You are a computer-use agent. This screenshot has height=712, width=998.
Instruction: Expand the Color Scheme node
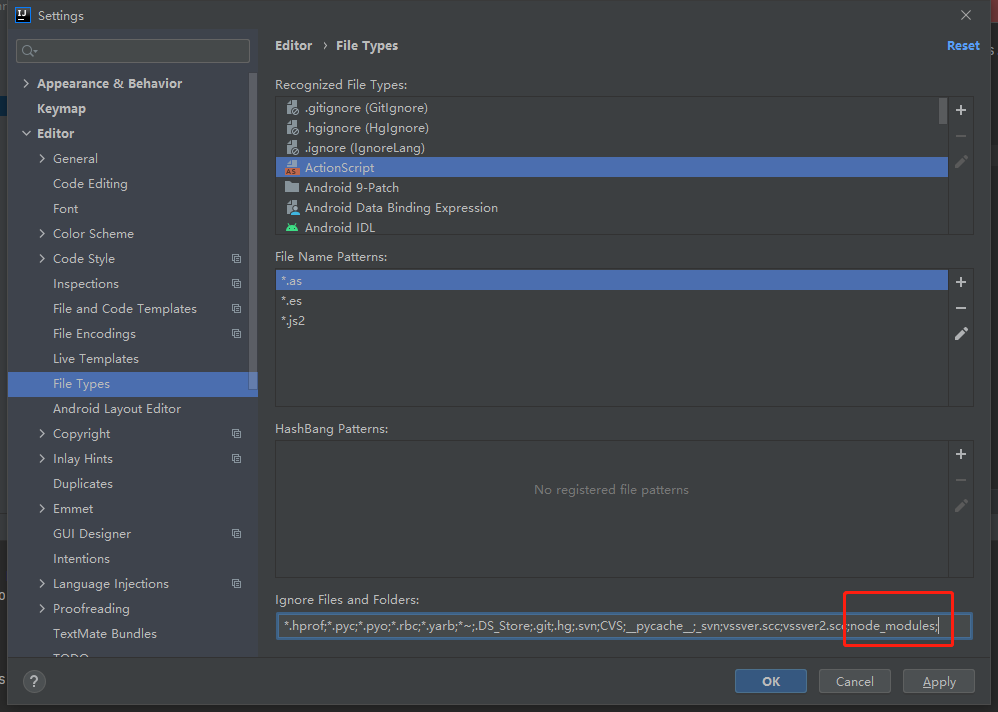(x=42, y=234)
